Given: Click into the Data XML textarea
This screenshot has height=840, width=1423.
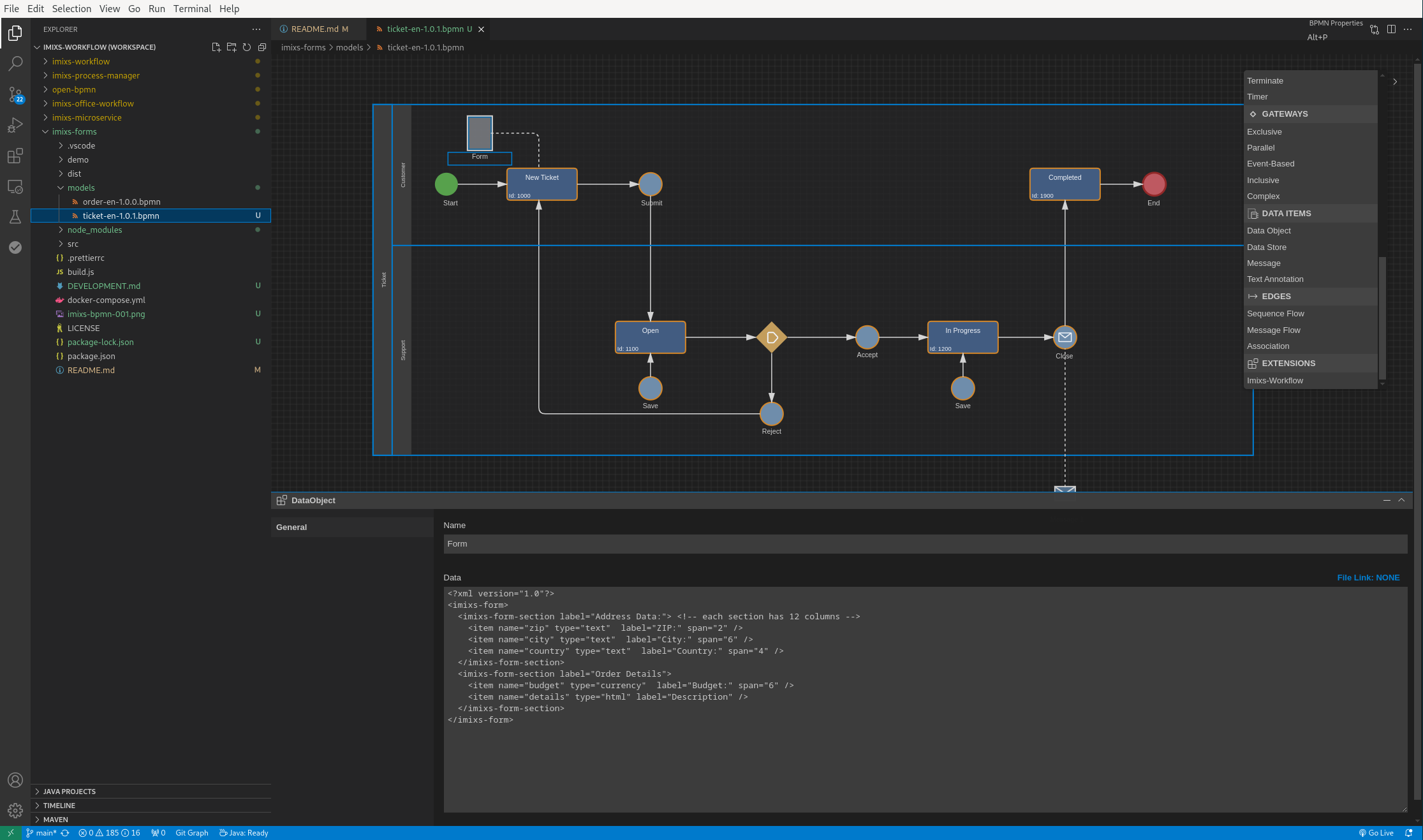Looking at the screenshot, I should click(925, 699).
